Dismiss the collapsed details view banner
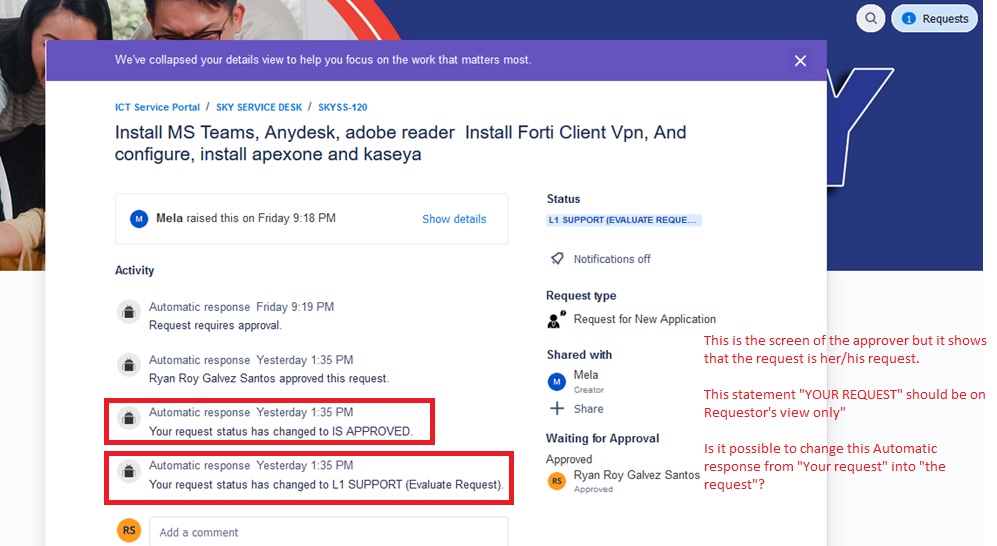The height and width of the screenshot is (546, 997). (800, 60)
